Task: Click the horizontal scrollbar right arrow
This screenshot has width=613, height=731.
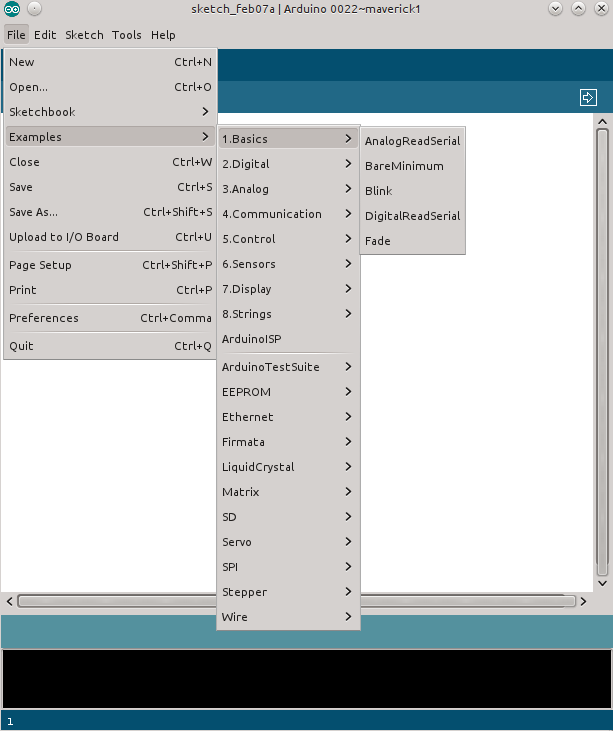Action: pyautogui.click(x=583, y=601)
